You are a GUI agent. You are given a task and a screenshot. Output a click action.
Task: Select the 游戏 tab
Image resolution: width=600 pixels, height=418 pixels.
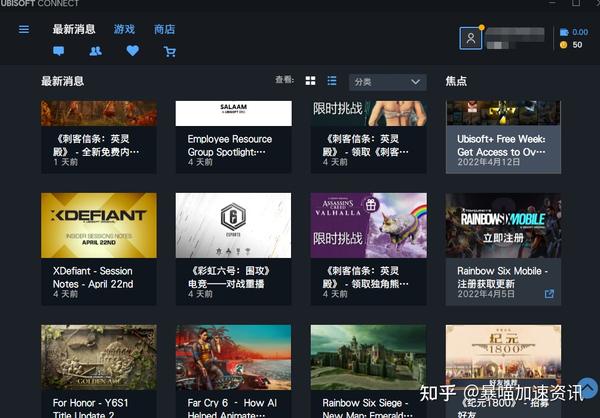[124, 29]
